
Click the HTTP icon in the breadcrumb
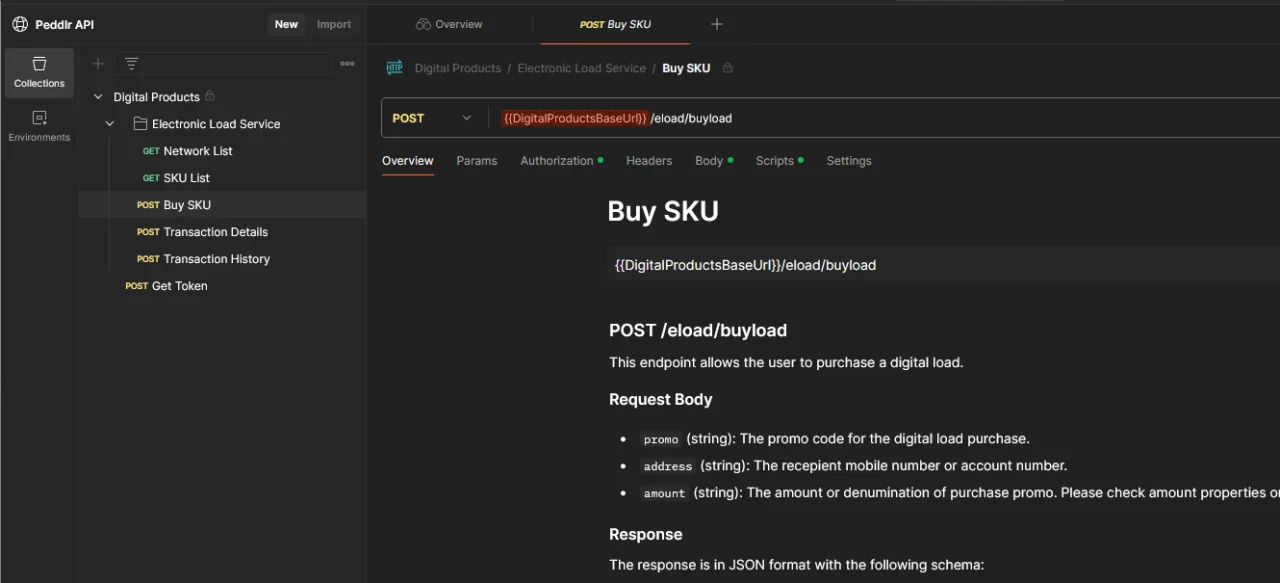tap(395, 68)
